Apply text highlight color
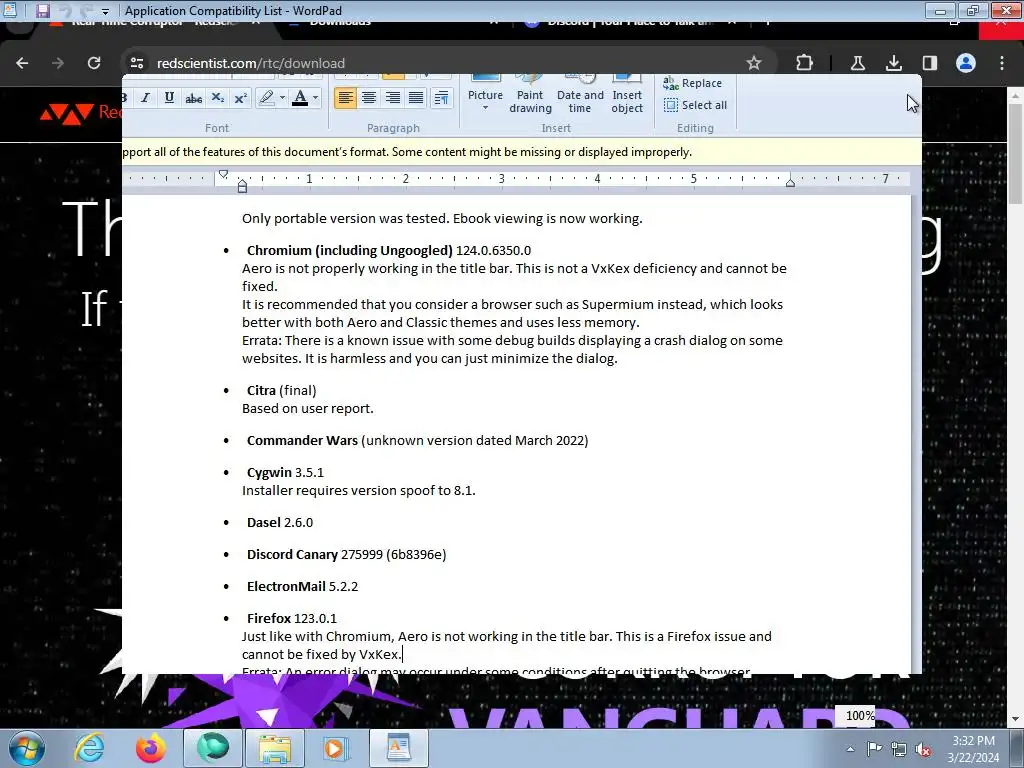Screen dimensions: 1024x768 pyautogui.click(x=266, y=98)
